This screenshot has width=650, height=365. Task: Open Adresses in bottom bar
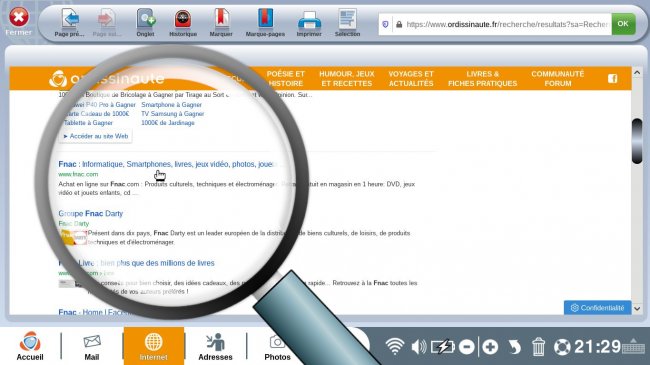pos(215,347)
